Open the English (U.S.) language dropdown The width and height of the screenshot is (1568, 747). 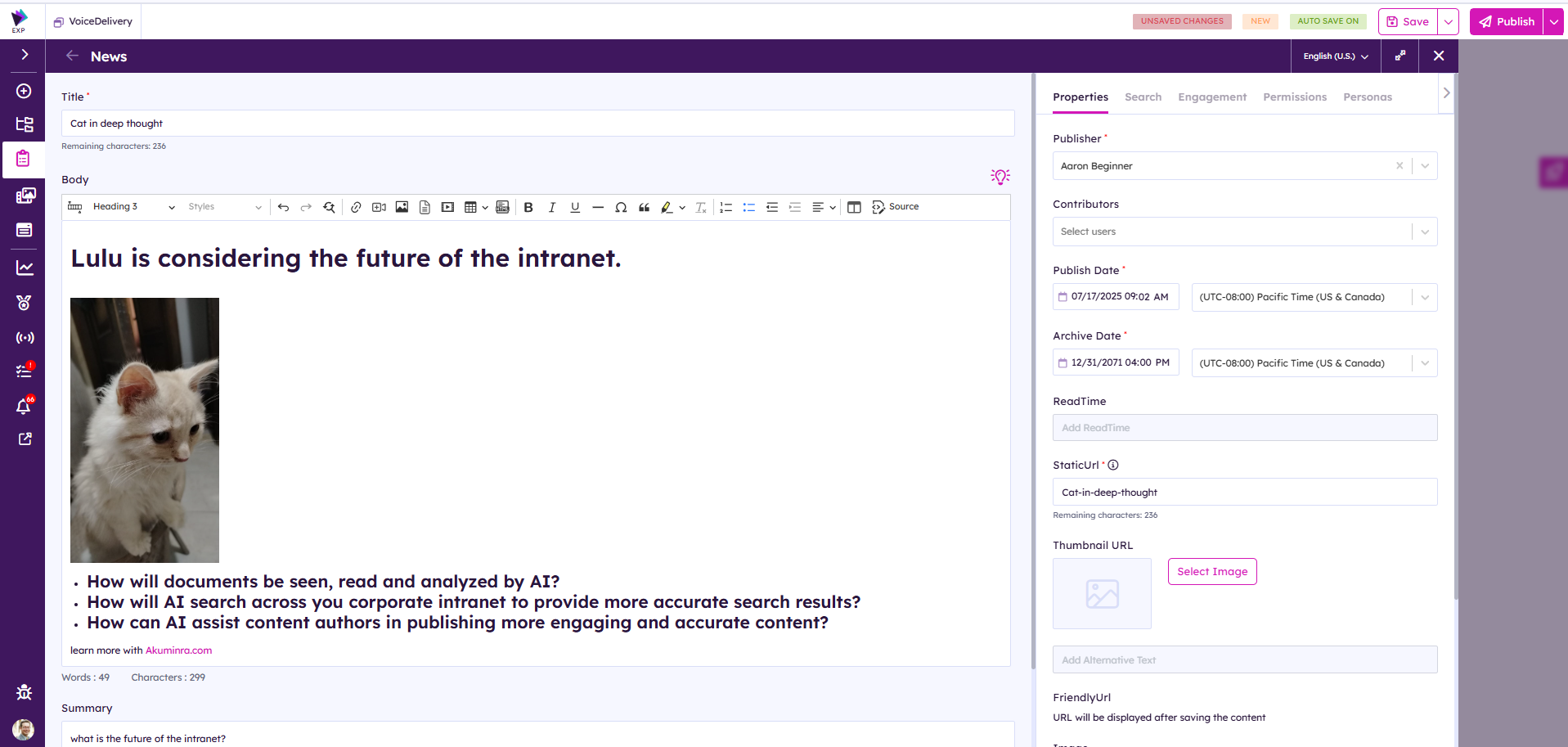1335,56
